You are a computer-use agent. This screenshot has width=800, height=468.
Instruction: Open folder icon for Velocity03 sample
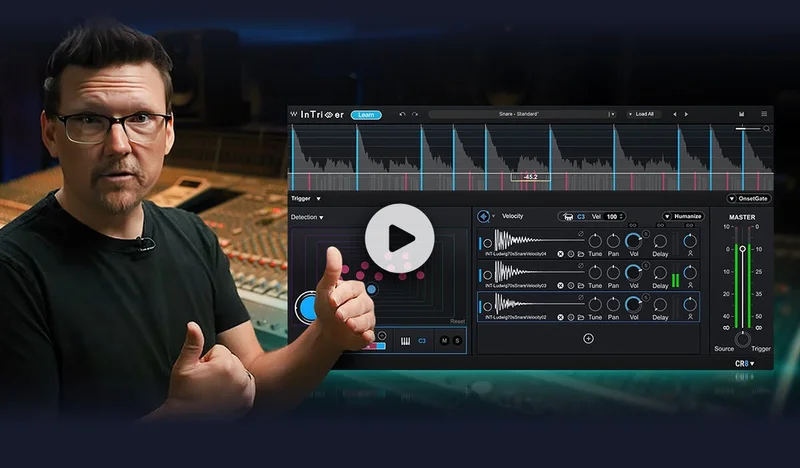click(581, 286)
